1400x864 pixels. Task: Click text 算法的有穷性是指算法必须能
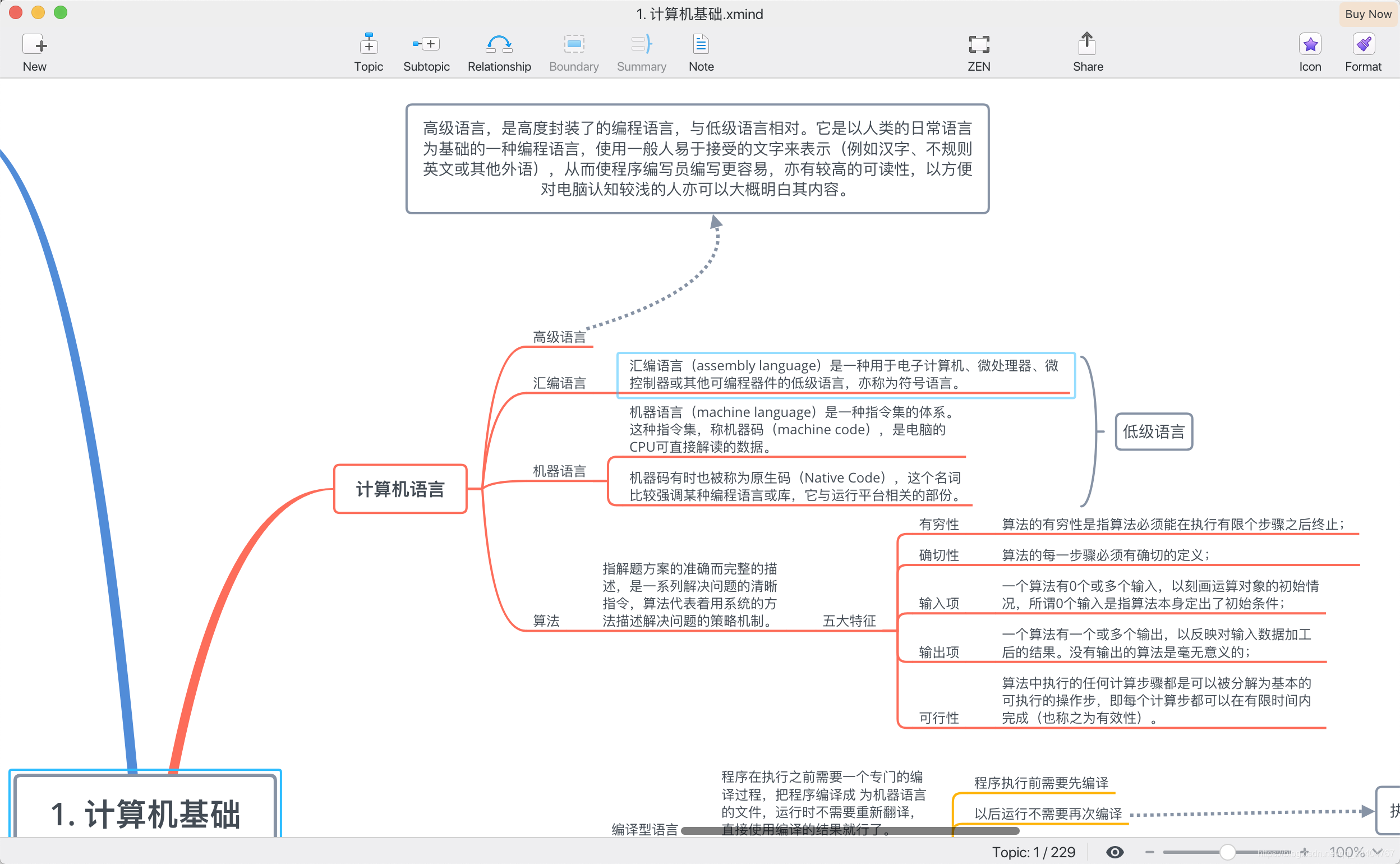click(1173, 524)
